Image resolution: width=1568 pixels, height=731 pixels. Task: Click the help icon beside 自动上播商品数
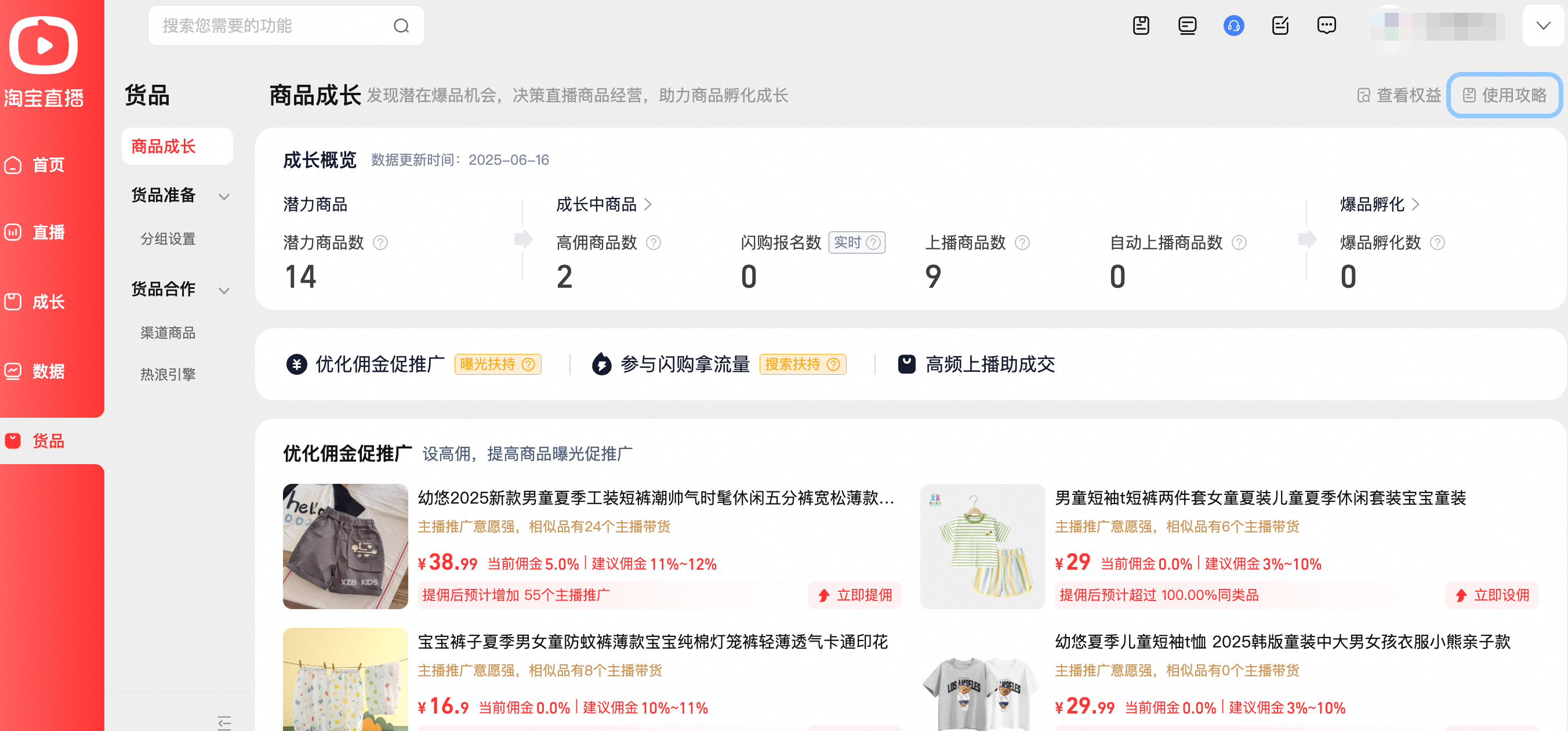click(1239, 243)
